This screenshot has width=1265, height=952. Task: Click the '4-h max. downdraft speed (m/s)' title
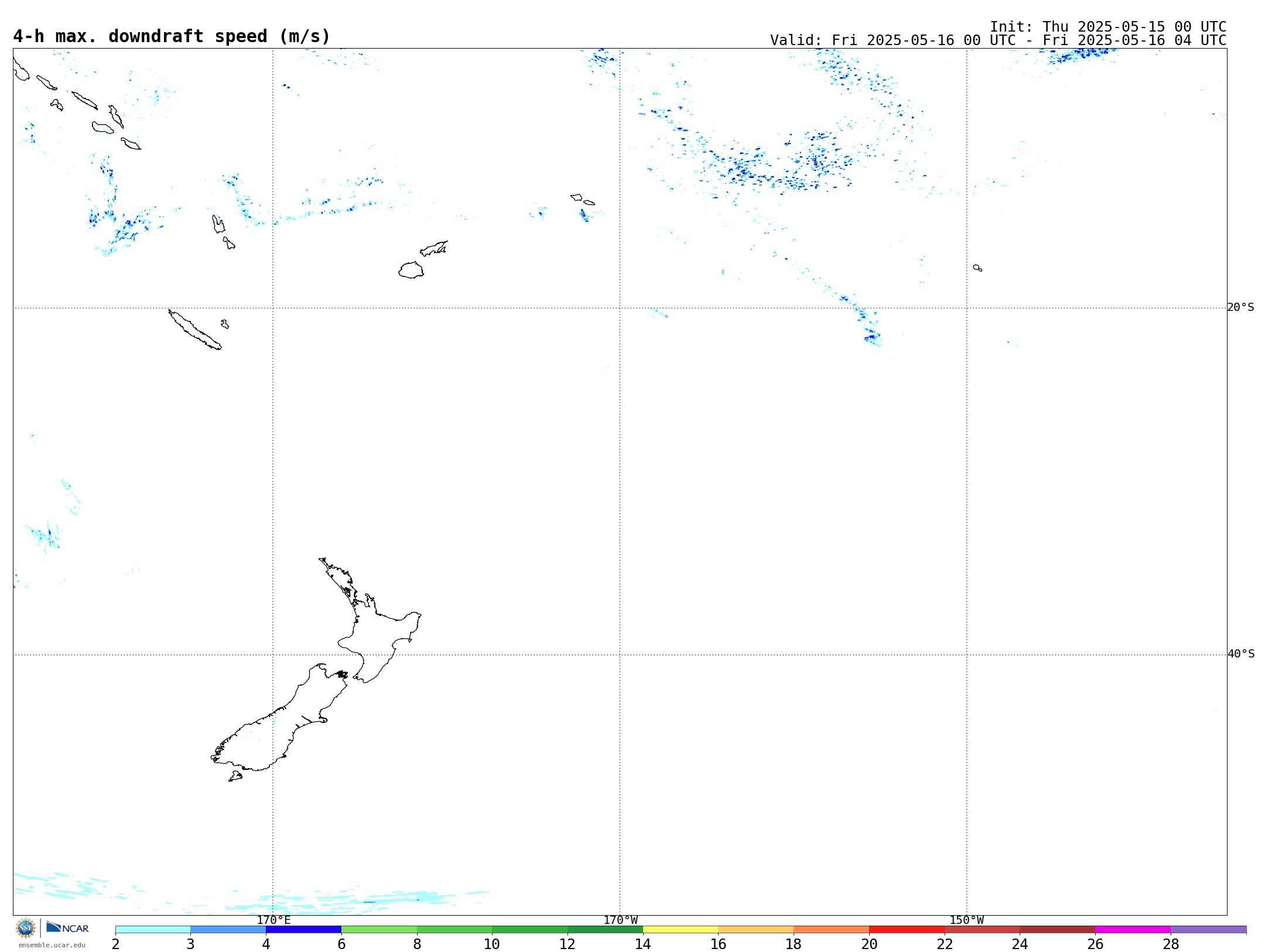tap(172, 36)
